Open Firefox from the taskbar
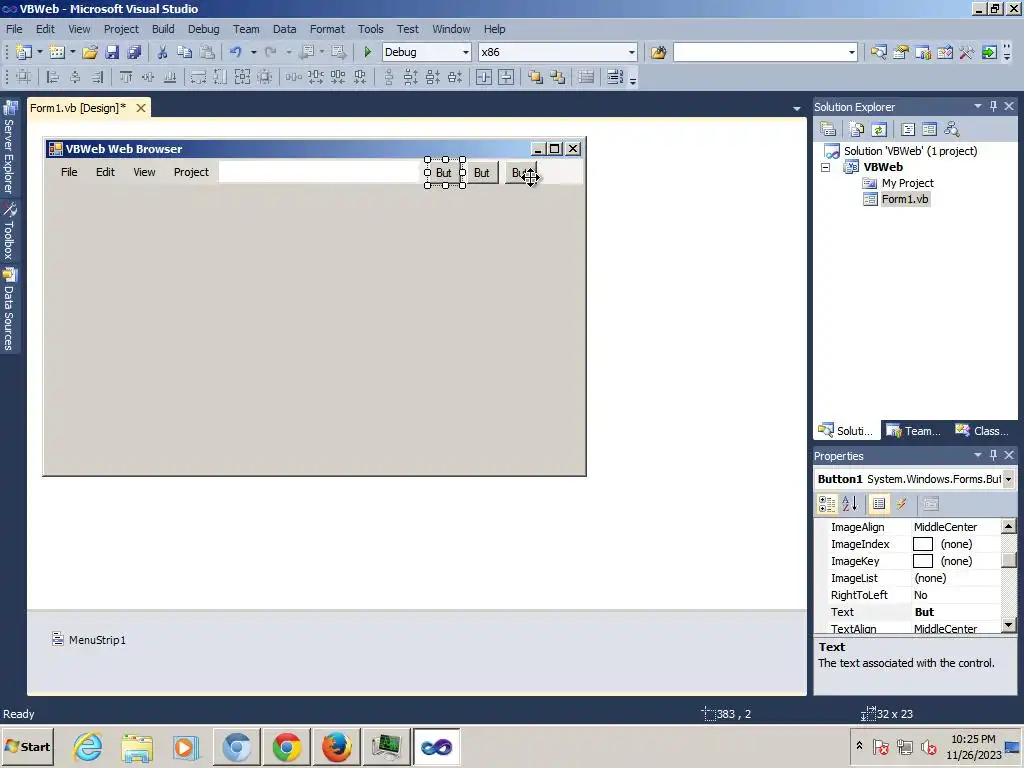The image size is (1024, 768). coord(336,747)
